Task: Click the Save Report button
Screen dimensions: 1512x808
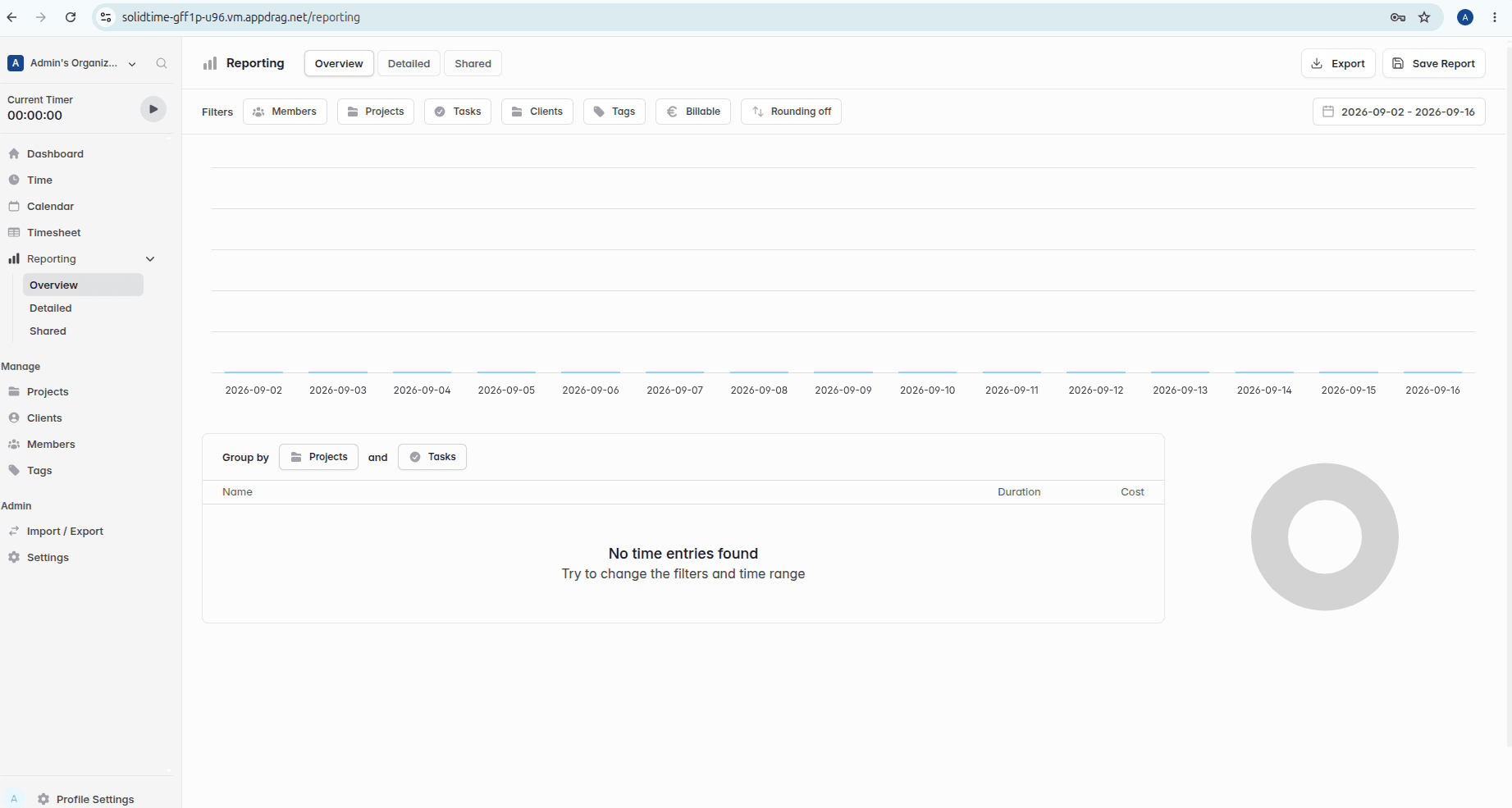Action: 1433,63
